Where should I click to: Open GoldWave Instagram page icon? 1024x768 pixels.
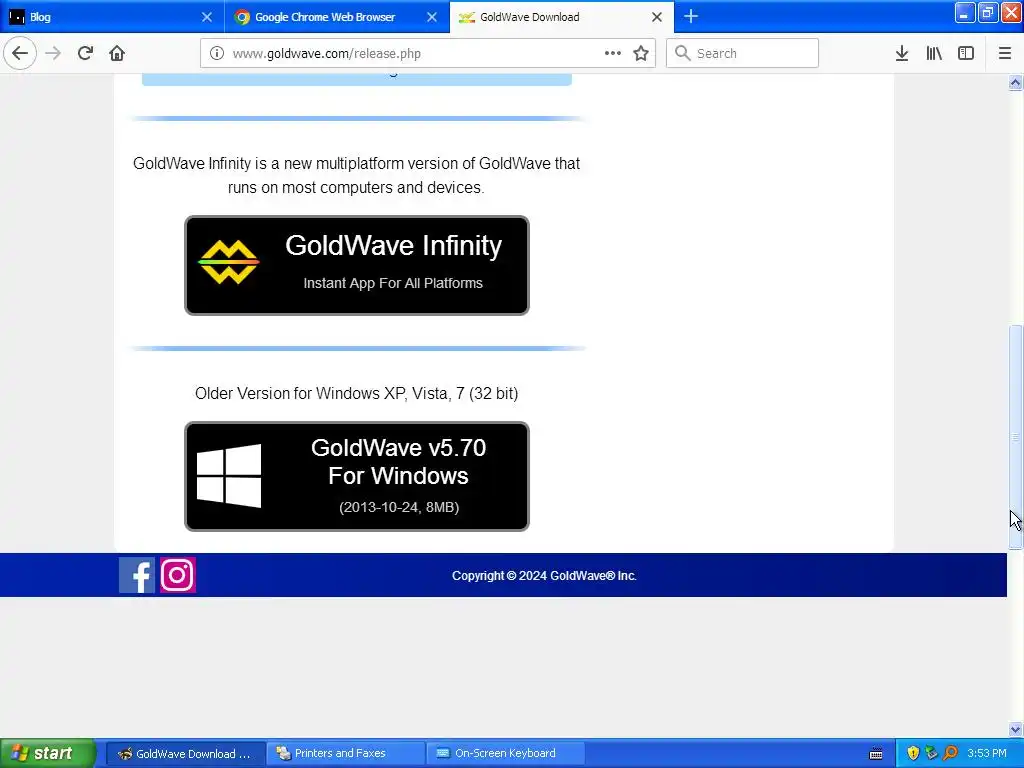click(x=178, y=575)
